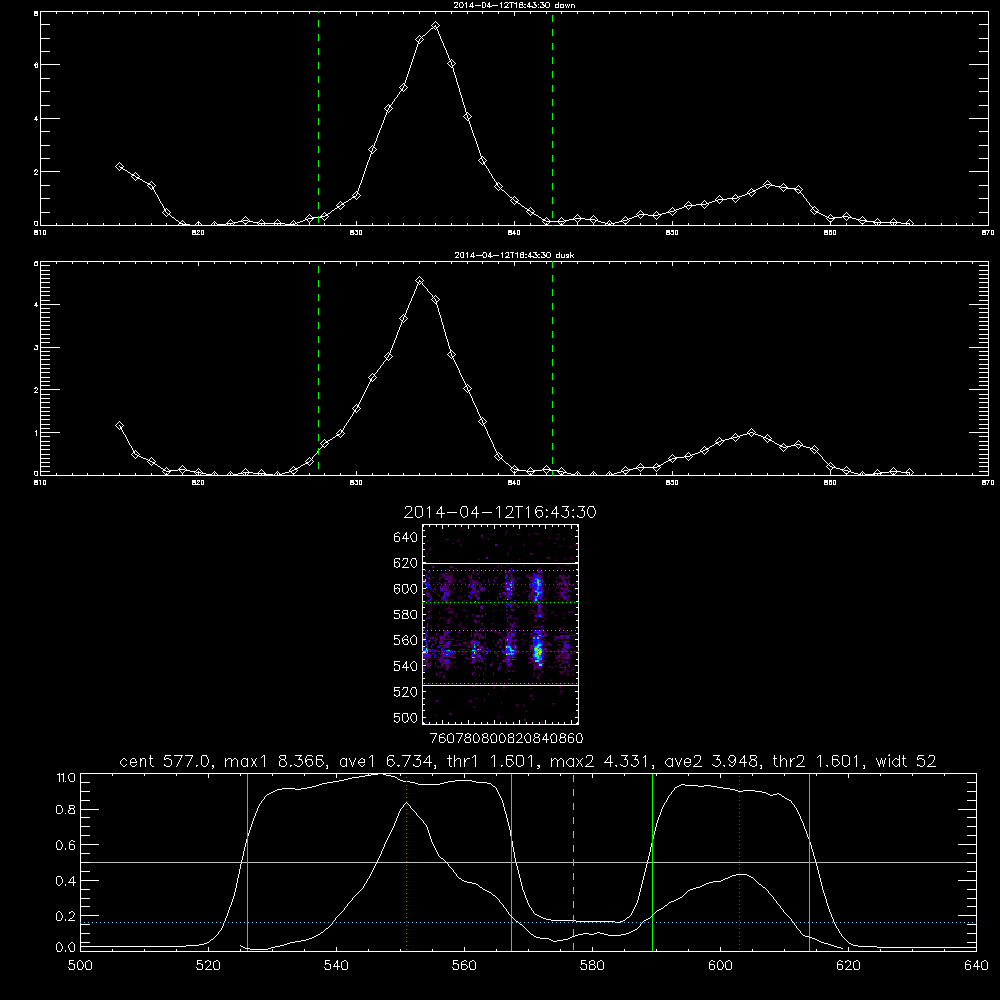Click the left green dashed line in dawn plot
The height and width of the screenshot is (1000, 1000).
point(318,119)
